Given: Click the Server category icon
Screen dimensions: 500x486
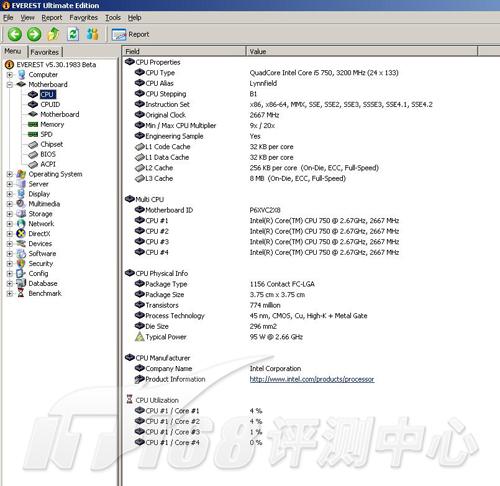Looking at the screenshot, I should [21, 184].
